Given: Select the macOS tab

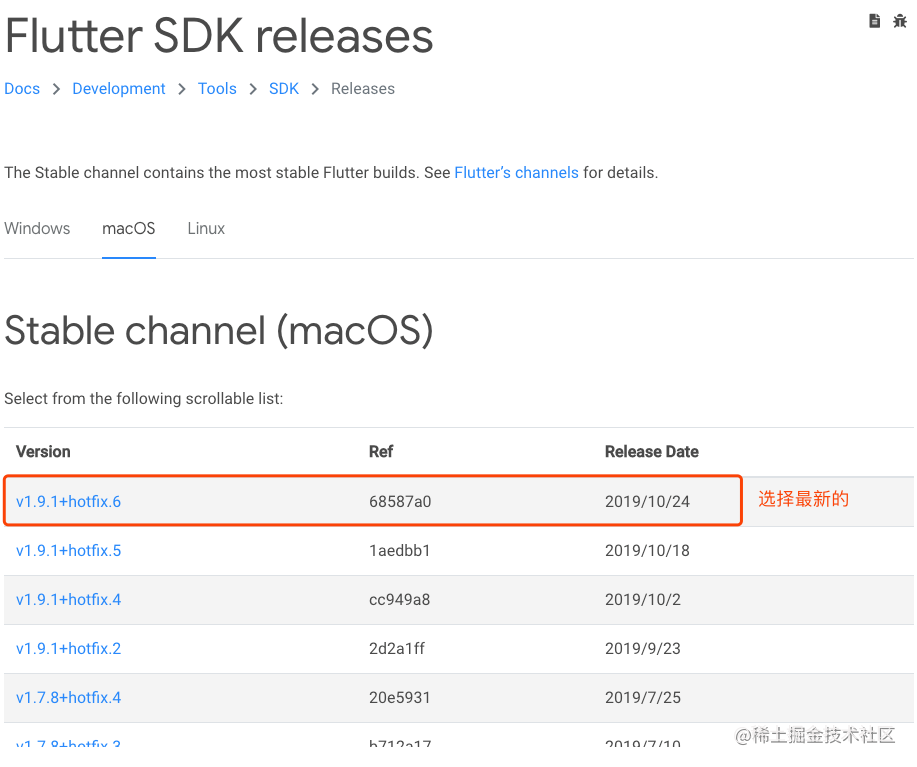Looking at the screenshot, I should pos(128,229).
